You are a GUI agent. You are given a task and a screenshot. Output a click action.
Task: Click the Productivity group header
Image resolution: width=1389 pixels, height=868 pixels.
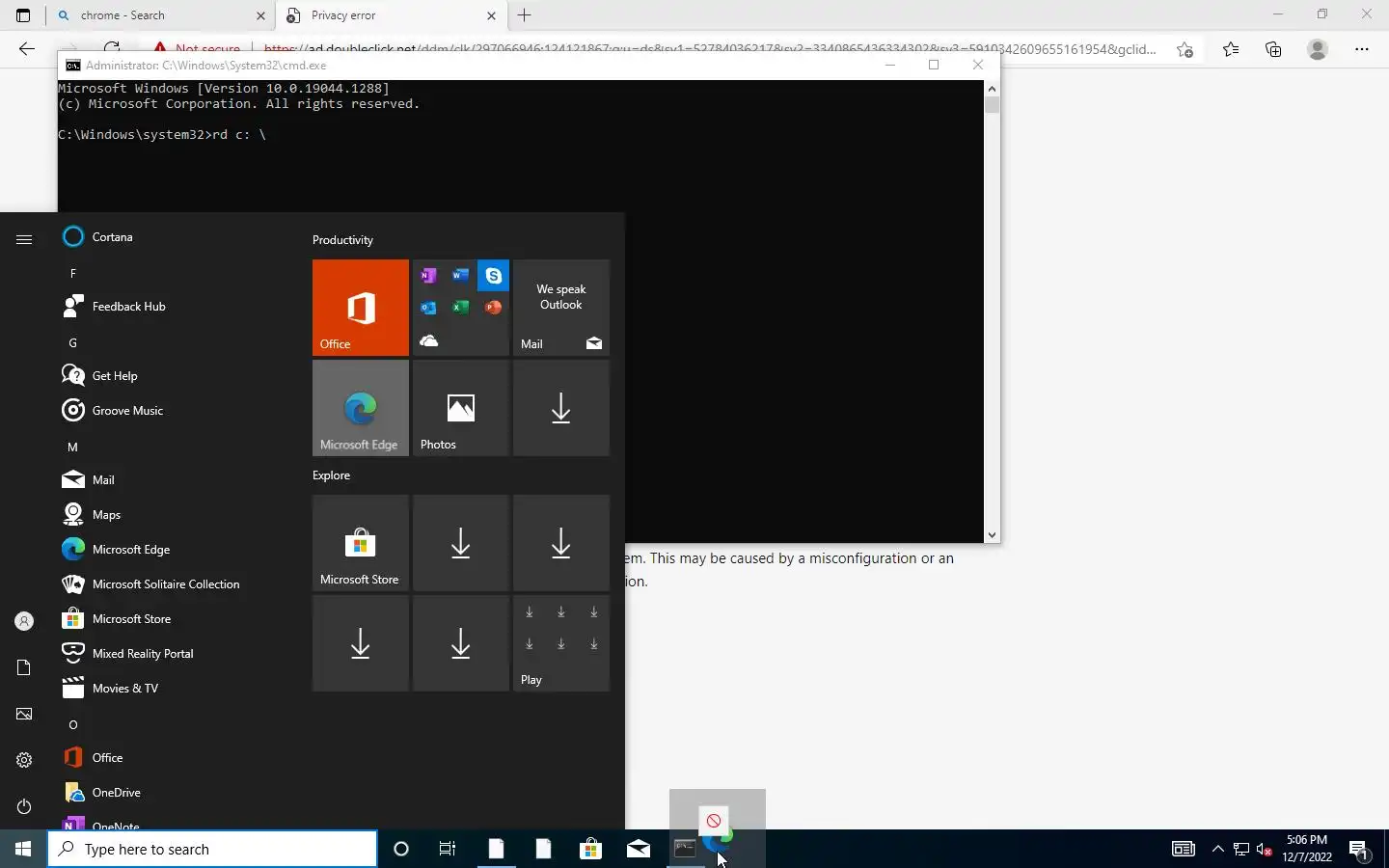(x=342, y=240)
